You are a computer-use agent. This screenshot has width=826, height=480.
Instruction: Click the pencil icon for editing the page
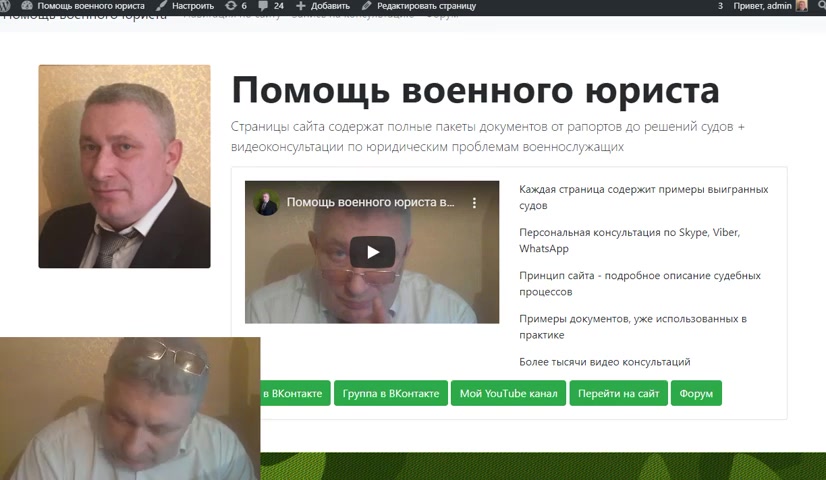(367, 6)
